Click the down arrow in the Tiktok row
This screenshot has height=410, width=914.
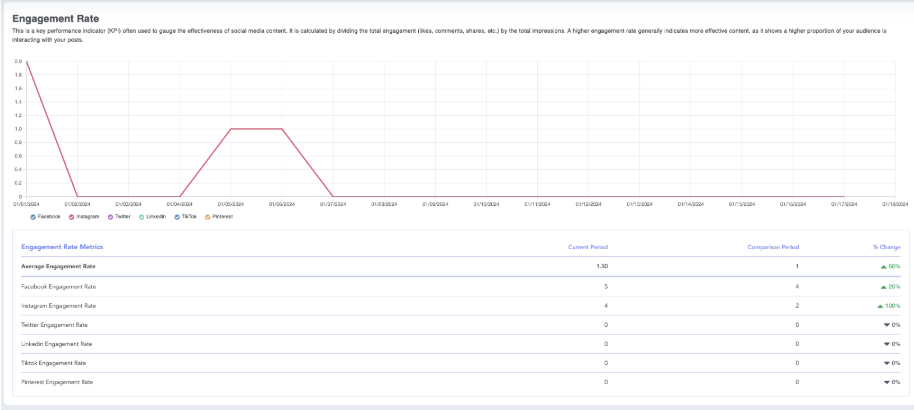[886, 363]
